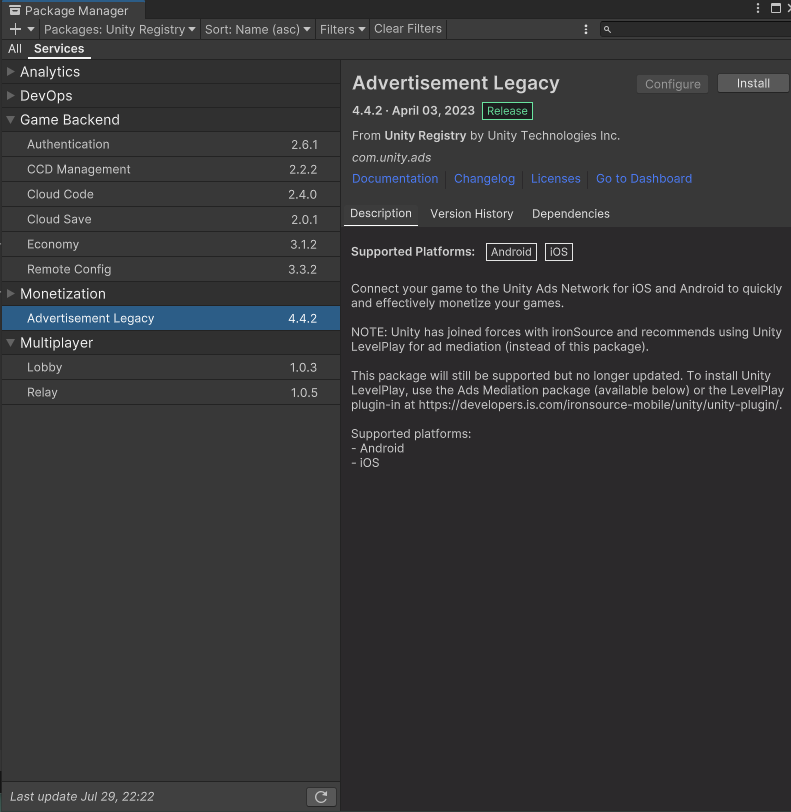Select Advertisement Legacy package row
This screenshot has width=791, height=812.
pos(170,318)
